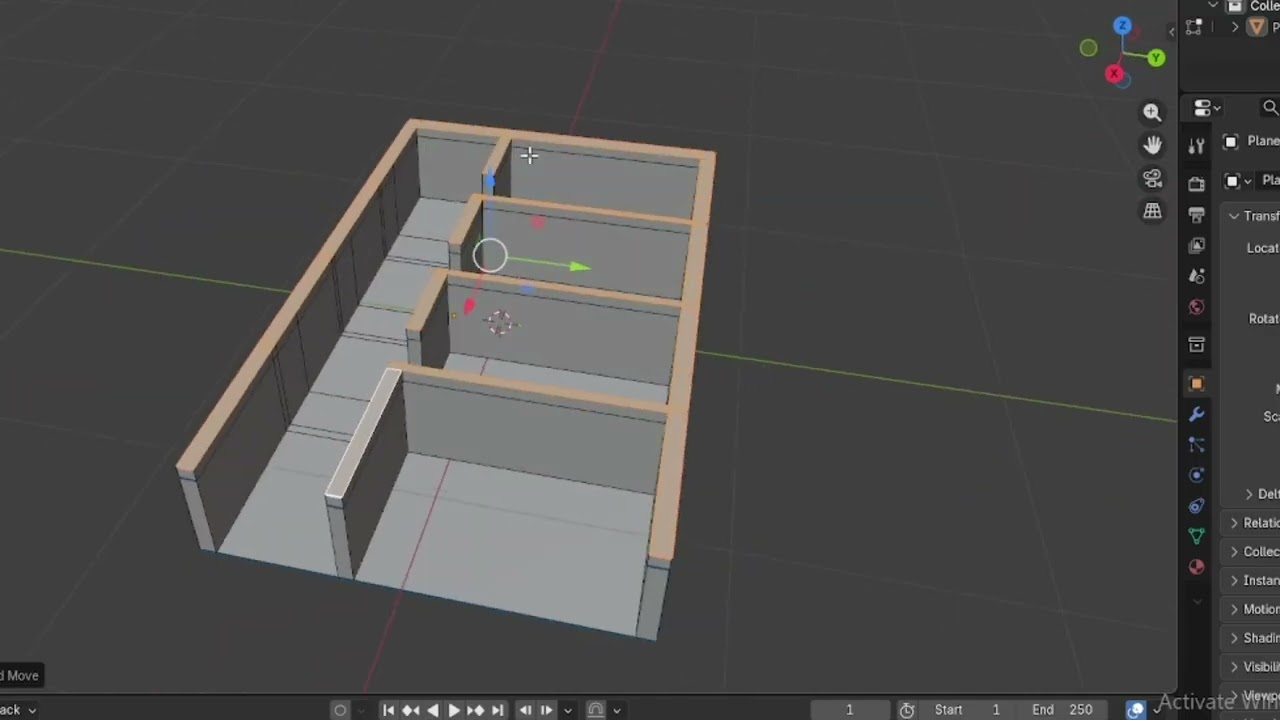This screenshot has height=720, width=1280.
Task: Open the Material properties tab
Action: (1196, 567)
